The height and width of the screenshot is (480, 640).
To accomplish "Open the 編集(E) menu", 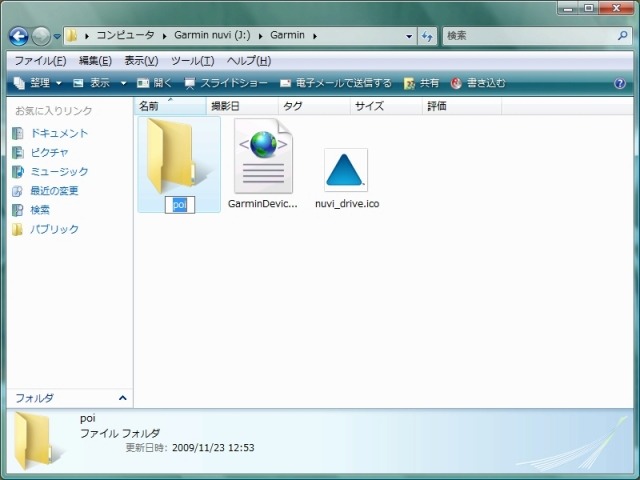I will click(x=95, y=61).
